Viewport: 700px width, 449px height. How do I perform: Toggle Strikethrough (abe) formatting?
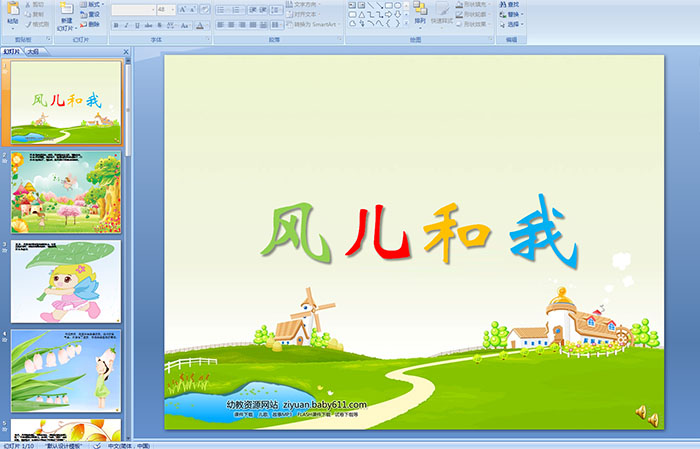point(148,25)
